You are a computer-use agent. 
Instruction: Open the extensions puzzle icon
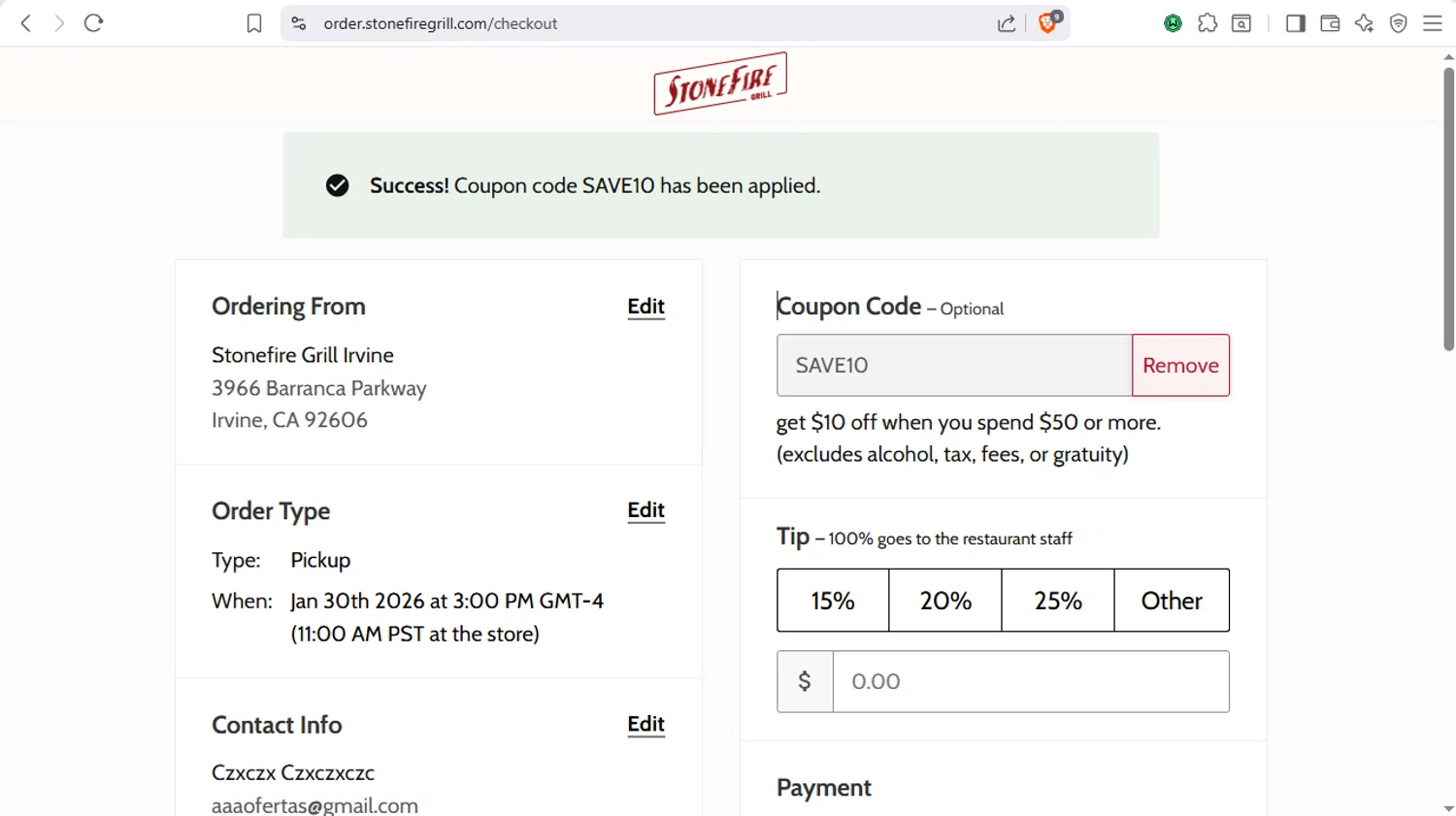(x=1208, y=23)
